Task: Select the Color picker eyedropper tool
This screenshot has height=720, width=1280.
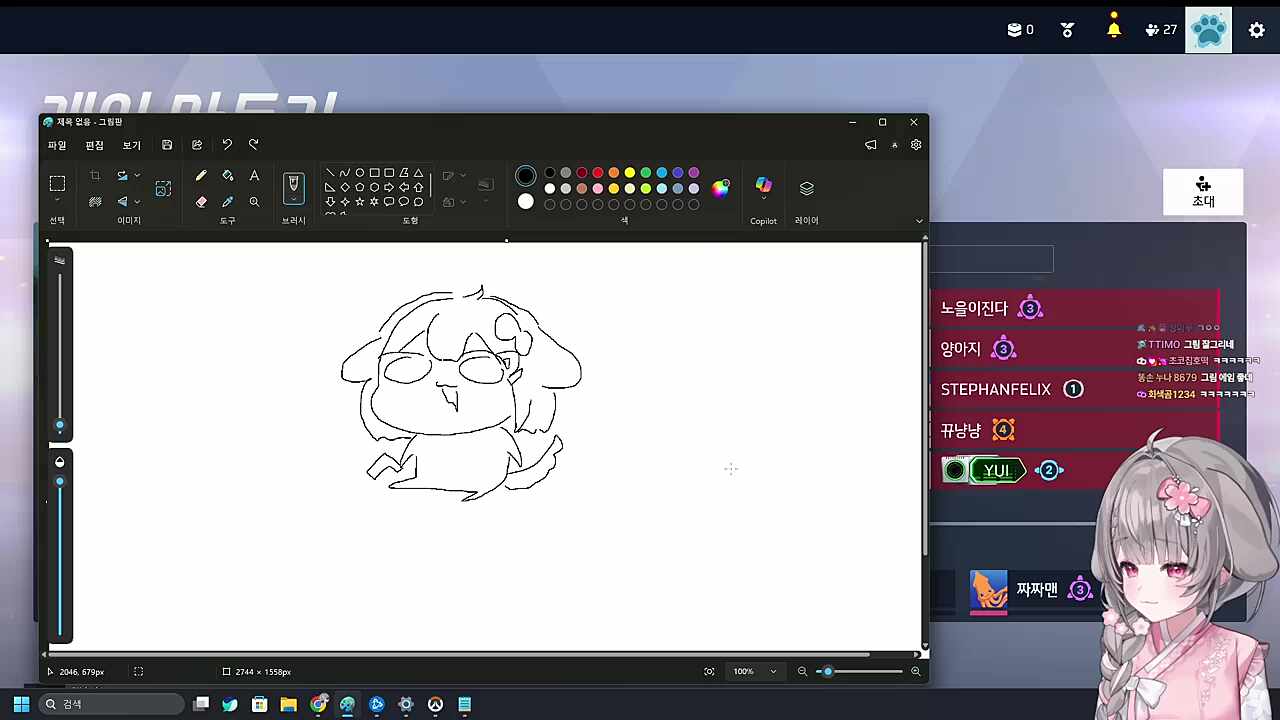Action: tap(227, 202)
